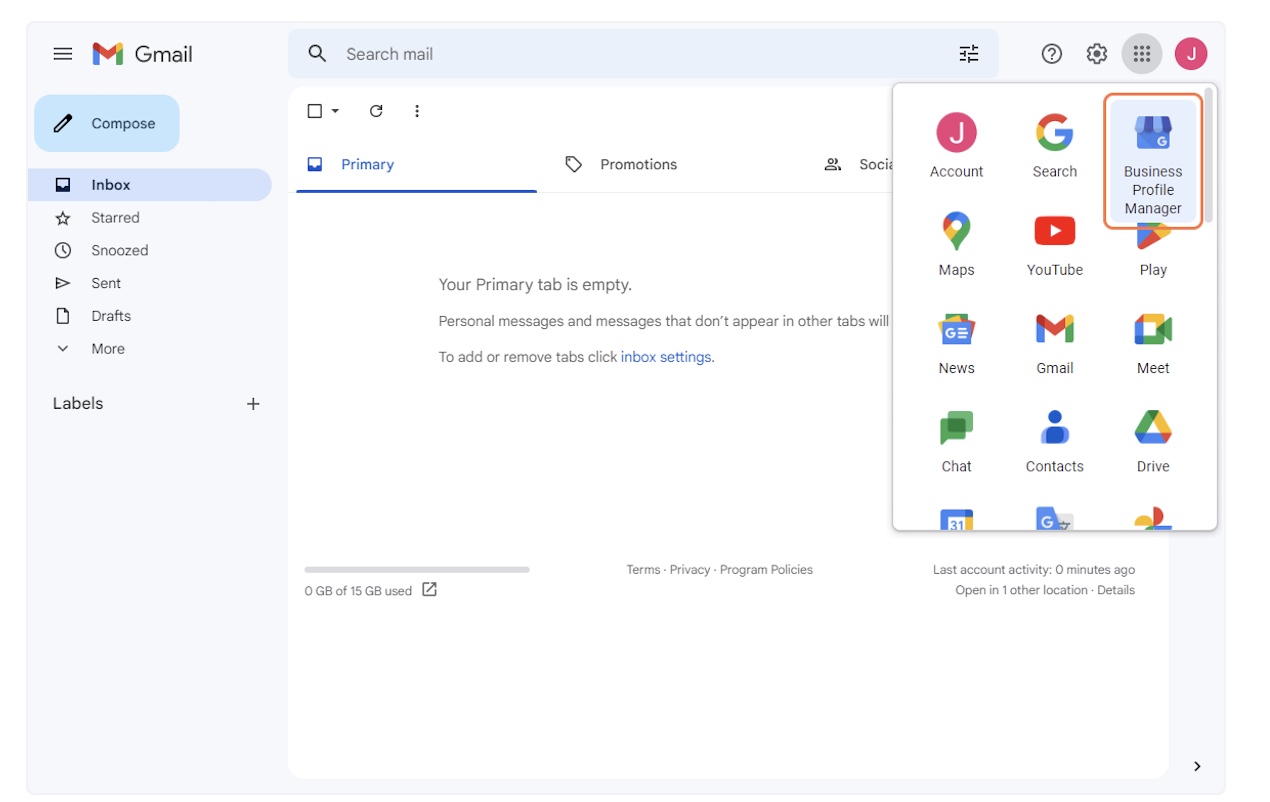Refresh the inbox
Screen dimensions: 1270x802
[x=376, y=111]
